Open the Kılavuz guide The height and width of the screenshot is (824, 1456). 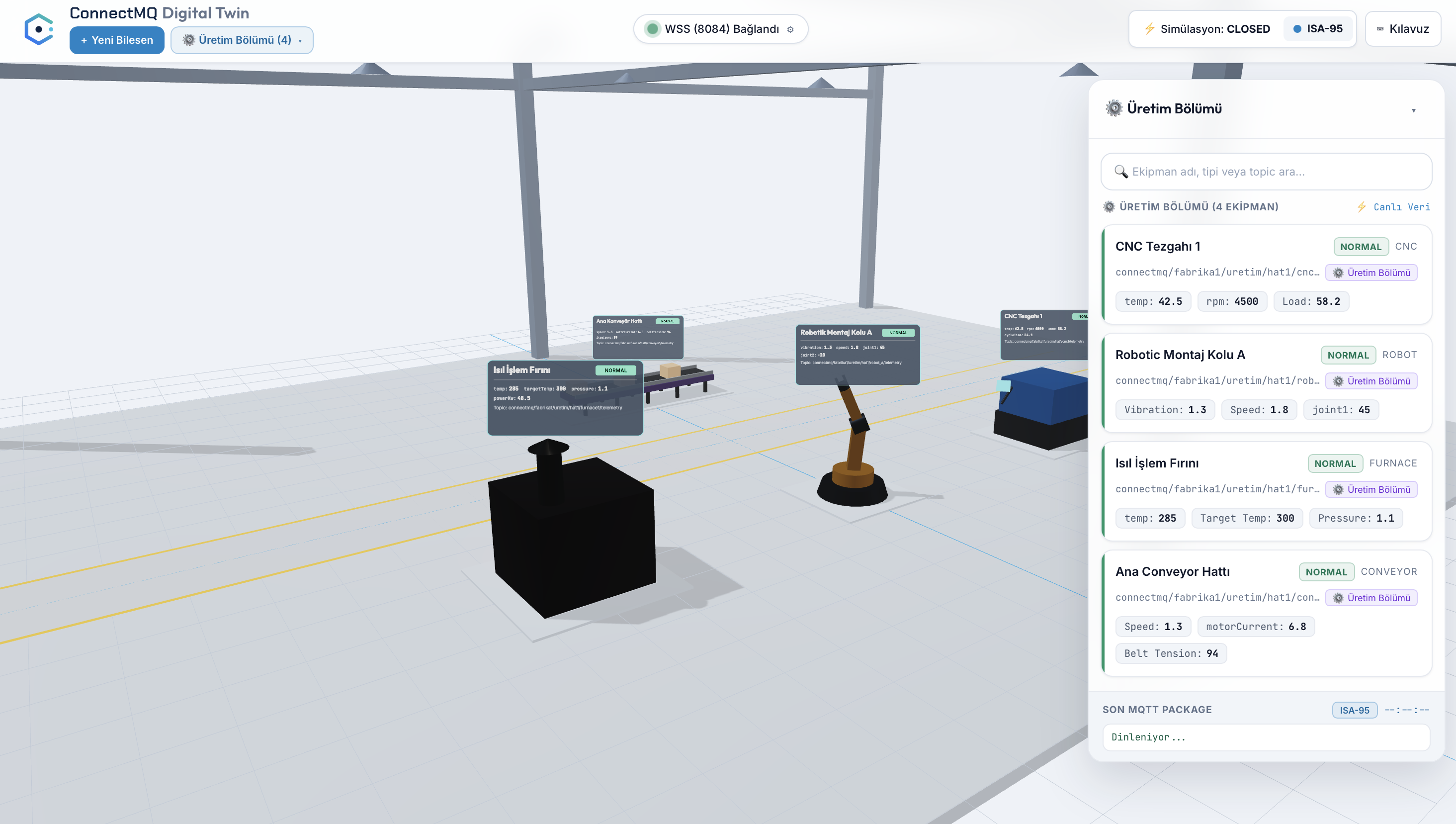click(x=1402, y=29)
